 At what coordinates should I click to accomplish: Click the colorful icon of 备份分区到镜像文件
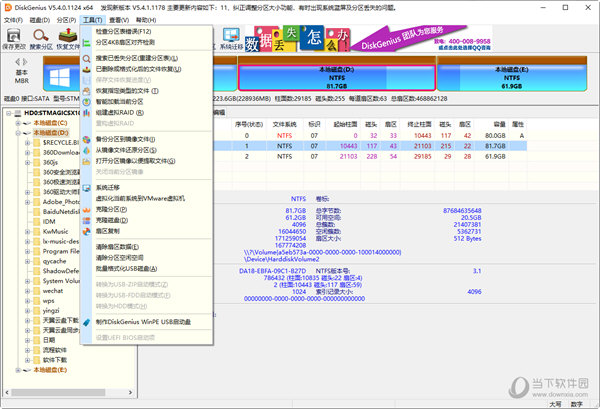[x=87, y=140]
